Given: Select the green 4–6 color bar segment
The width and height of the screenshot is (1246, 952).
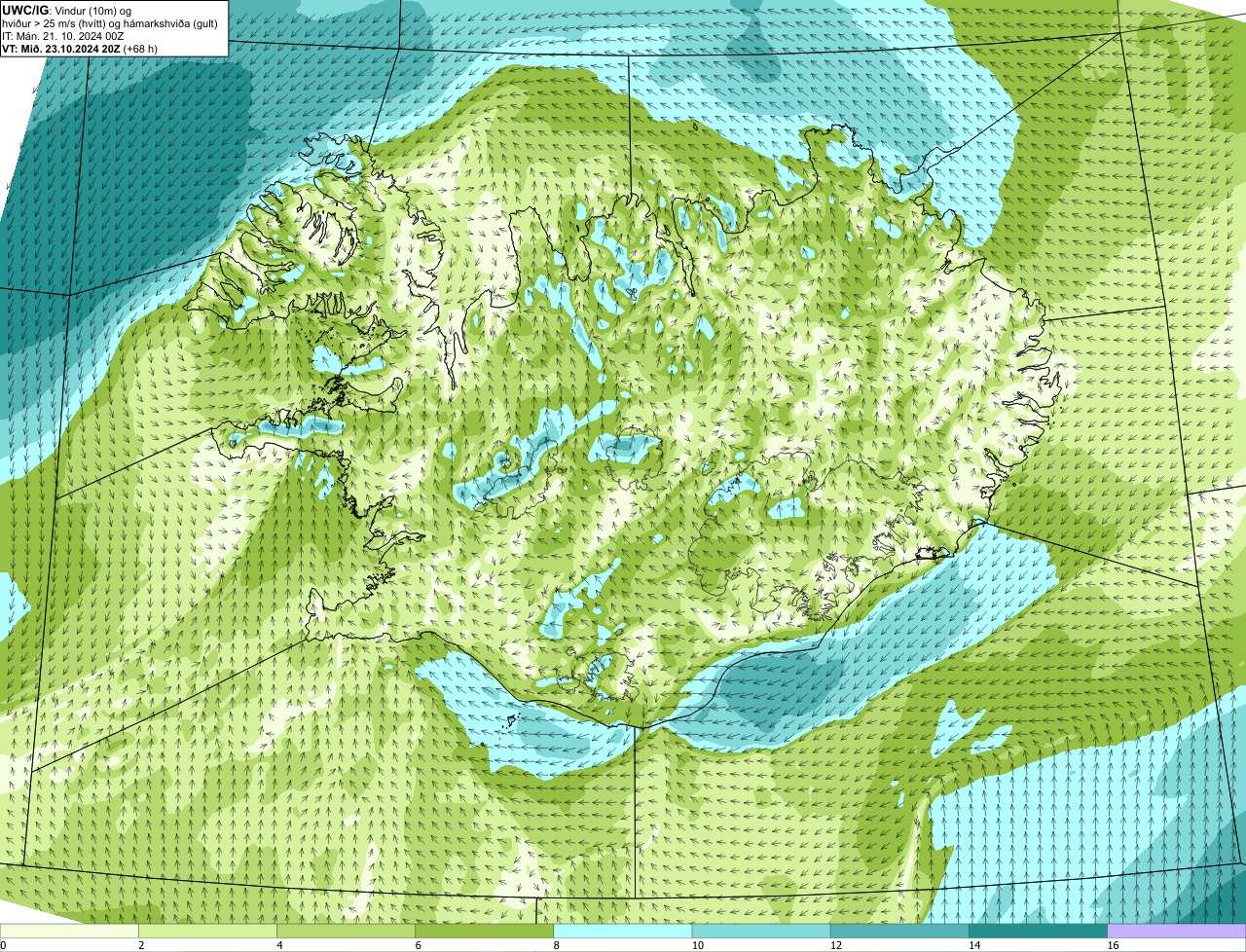Looking at the screenshot, I should 347,932.
